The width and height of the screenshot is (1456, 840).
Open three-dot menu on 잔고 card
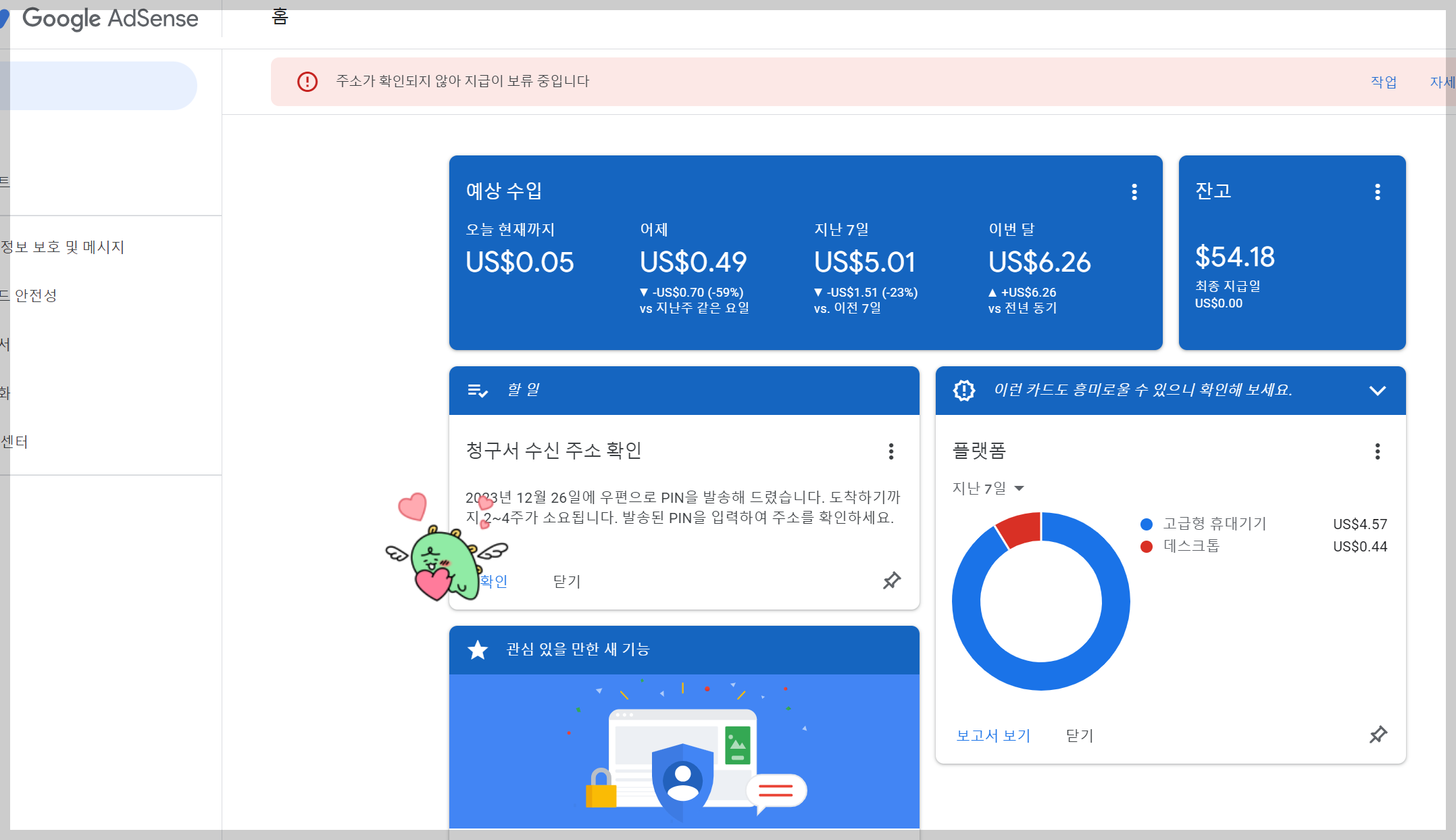1377,192
